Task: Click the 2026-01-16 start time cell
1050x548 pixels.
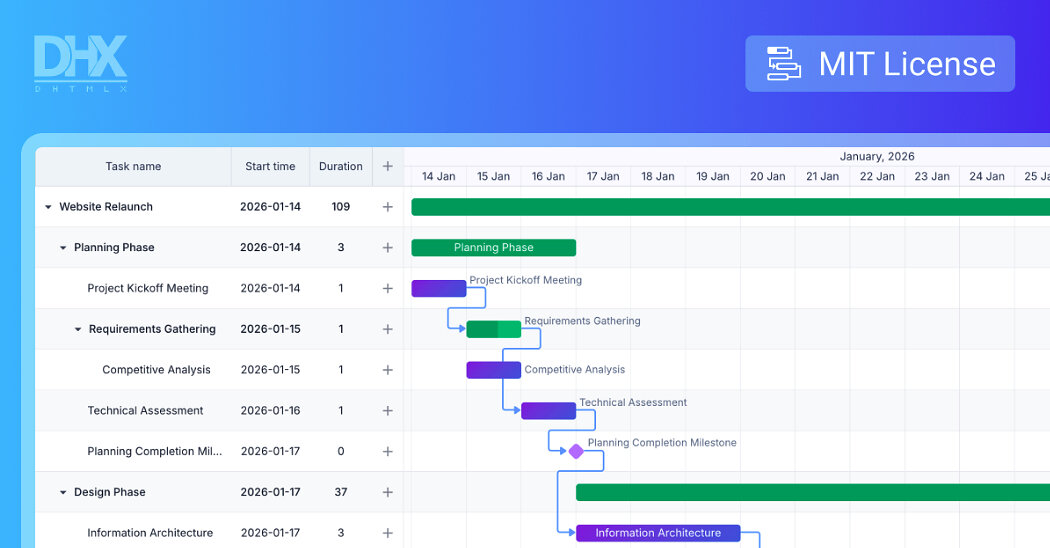Action: 271,411
